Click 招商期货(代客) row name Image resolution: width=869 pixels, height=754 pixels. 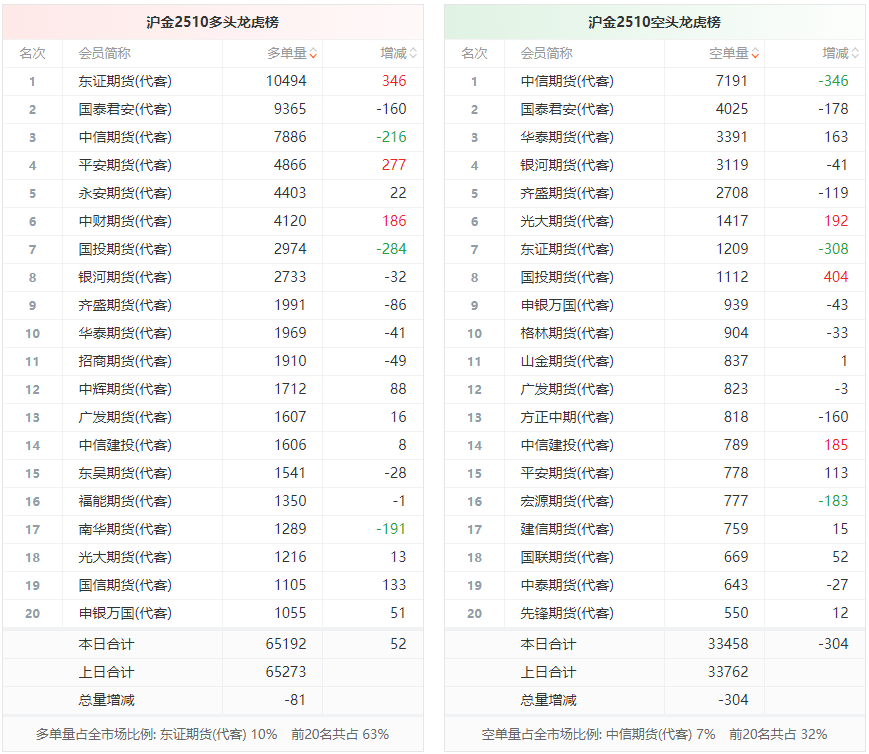[x=125, y=361]
